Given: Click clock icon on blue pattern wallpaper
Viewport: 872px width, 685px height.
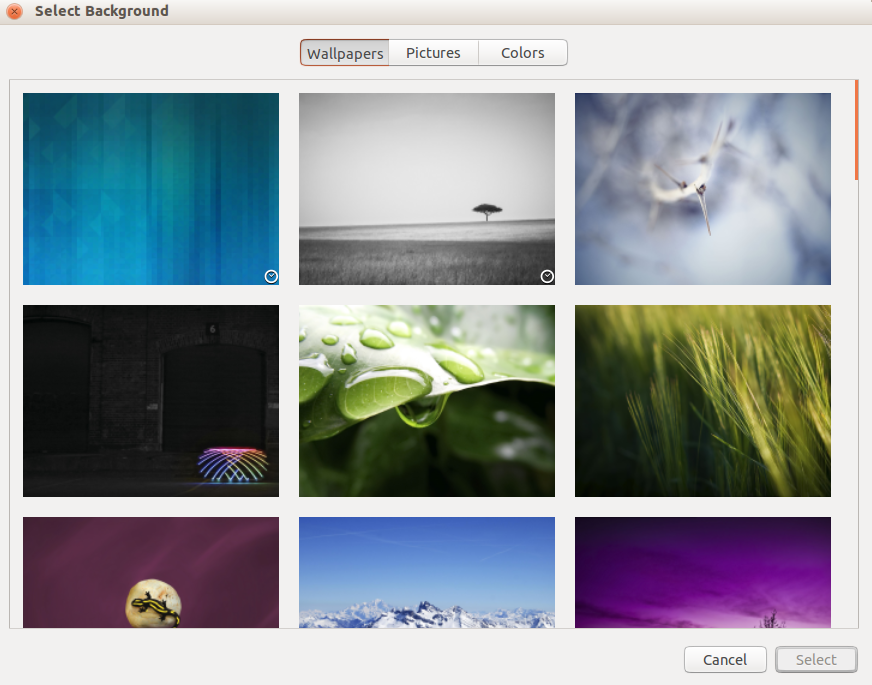Looking at the screenshot, I should (271, 276).
